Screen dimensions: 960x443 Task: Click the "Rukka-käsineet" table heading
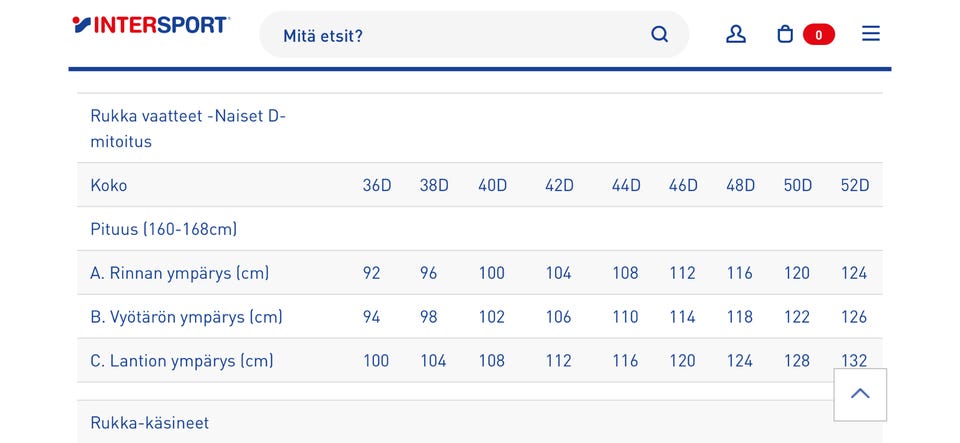click(x=150, y=423)
